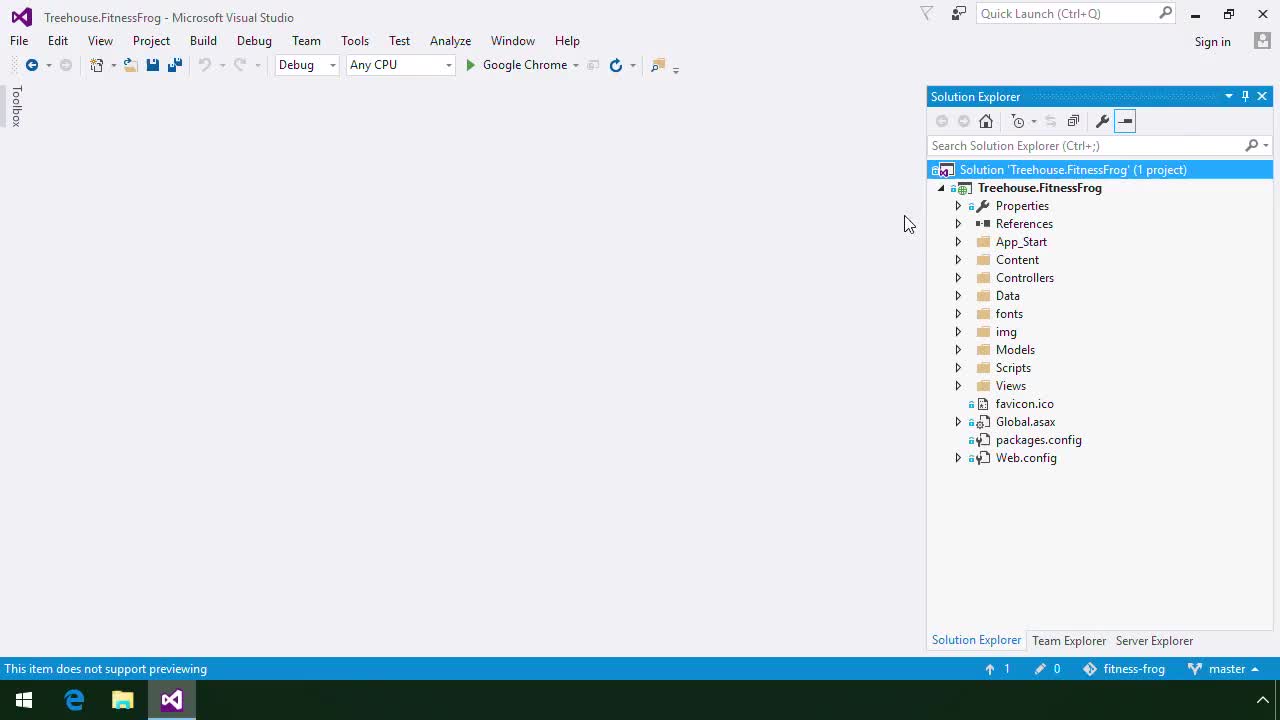The width and height of the screenshot is (1280, 720).
Task: Switch to the Team Explorer tab
Action: [x=1069, y=640]
